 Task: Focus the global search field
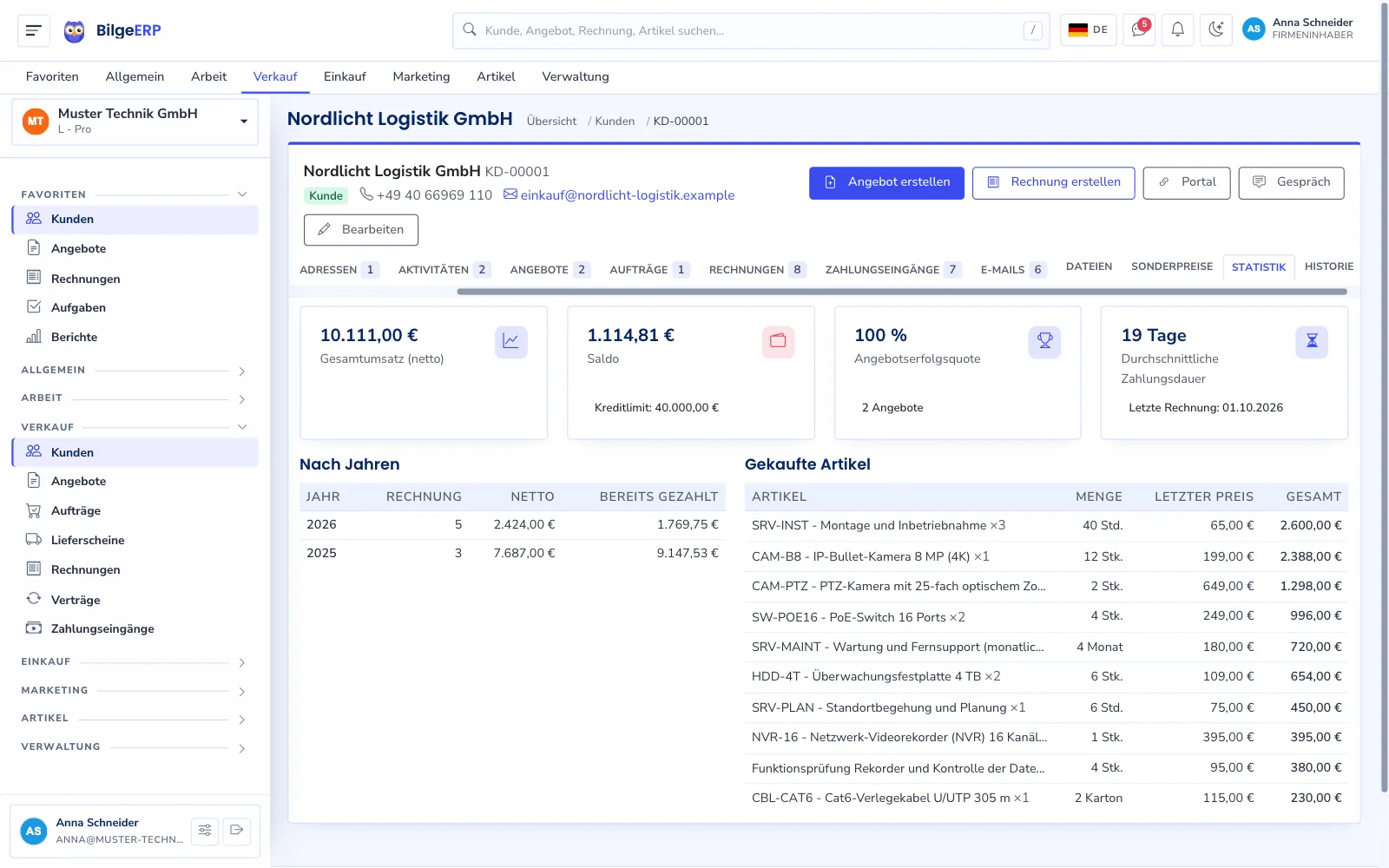(x=751, y=30)
